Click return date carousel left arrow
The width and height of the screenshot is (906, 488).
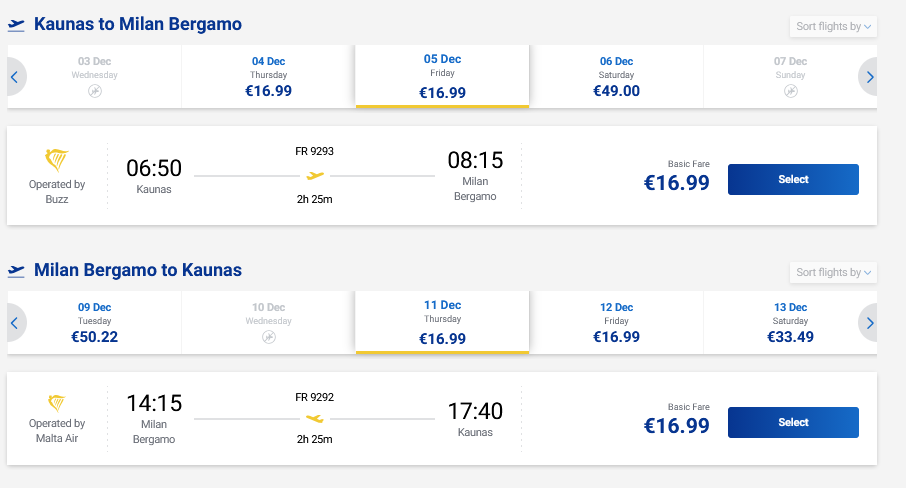click(15, 322)
